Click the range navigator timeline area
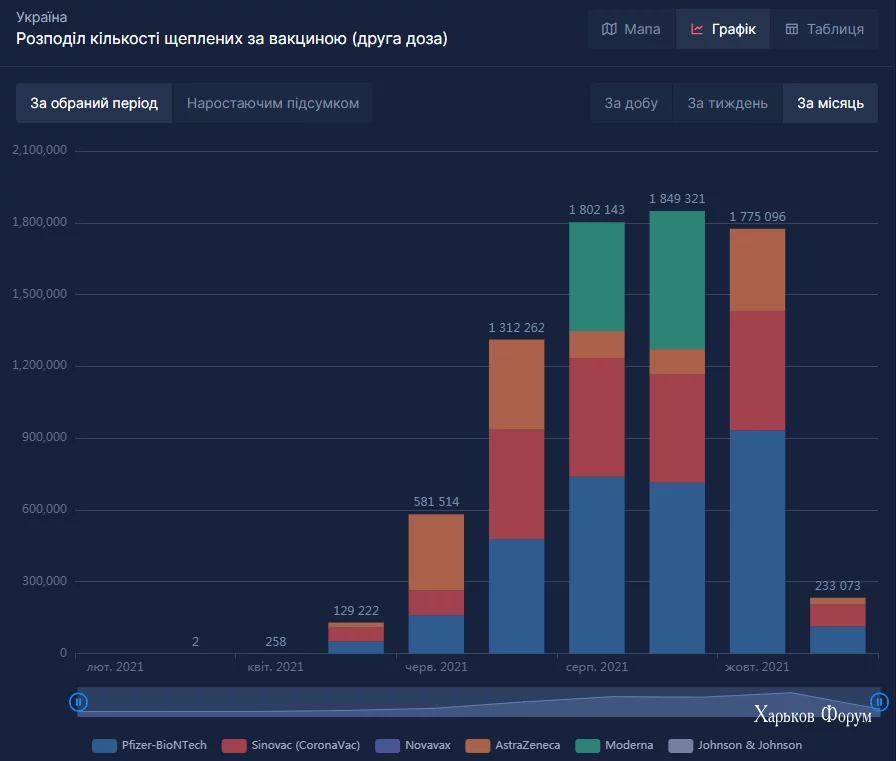The width and height of the screenshot is (896, 761). pos(479,702)
